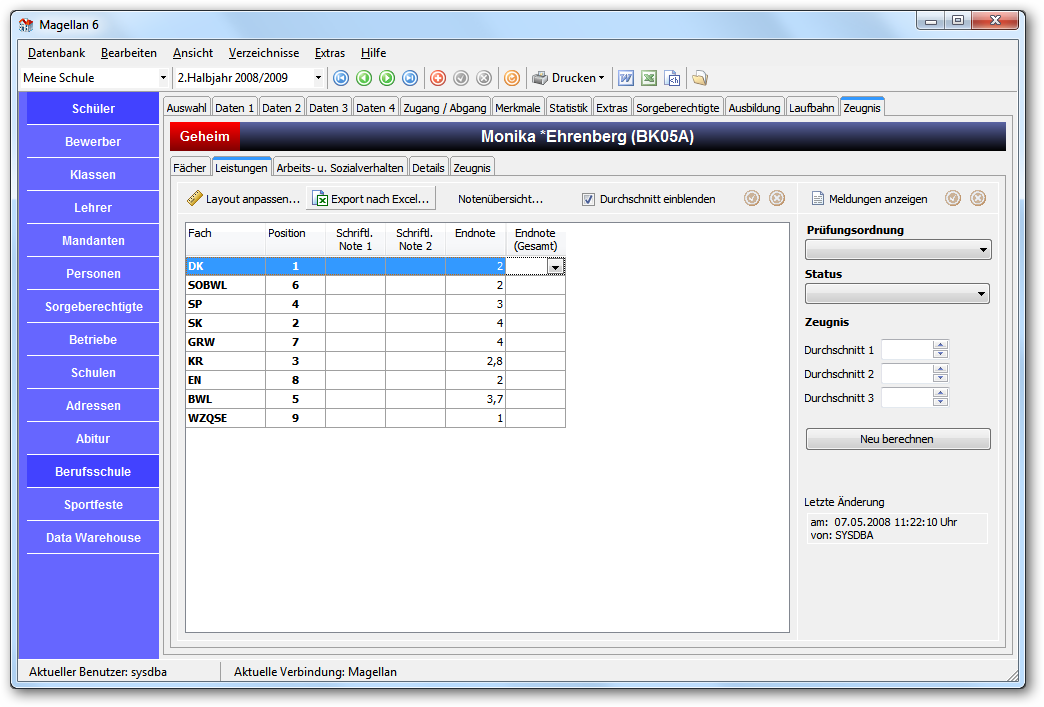1044x707 pixels.
Task: Switch to the Arbeits- u. Sozialverhalten tab
Action: click(340, 168)
